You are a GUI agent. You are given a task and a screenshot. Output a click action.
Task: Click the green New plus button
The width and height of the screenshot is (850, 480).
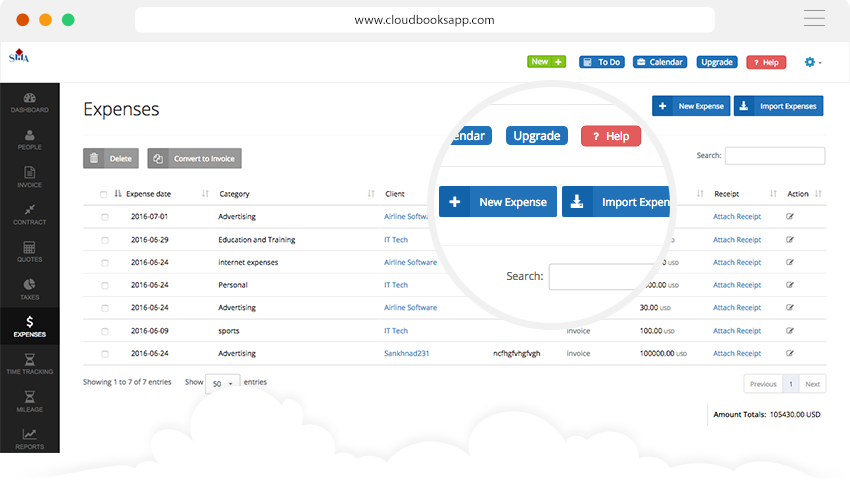pos(546,62)
